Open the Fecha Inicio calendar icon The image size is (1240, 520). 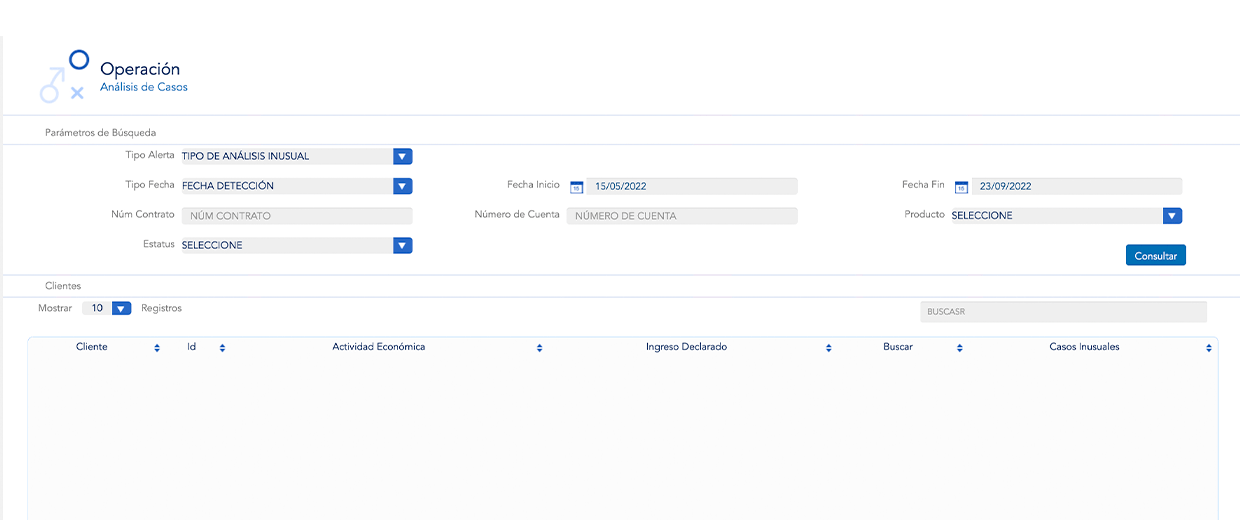coord(576,187)
